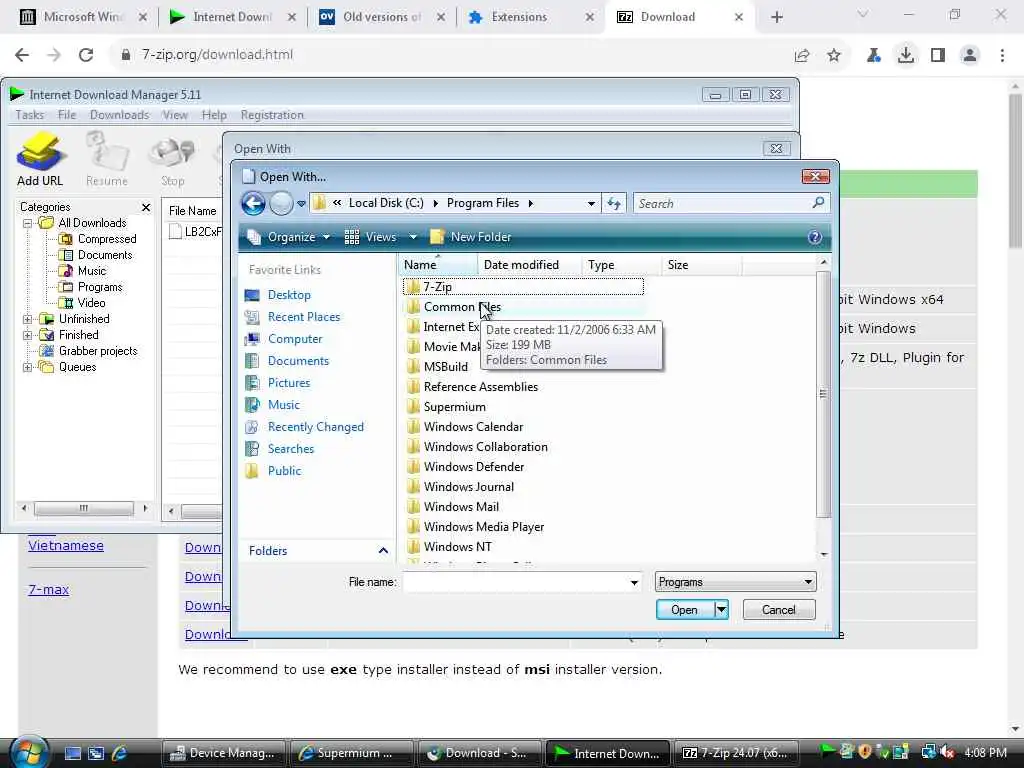Open the Registration menu in IDM
This screenshot has width=1024, height=768.
tap(272, 115)
